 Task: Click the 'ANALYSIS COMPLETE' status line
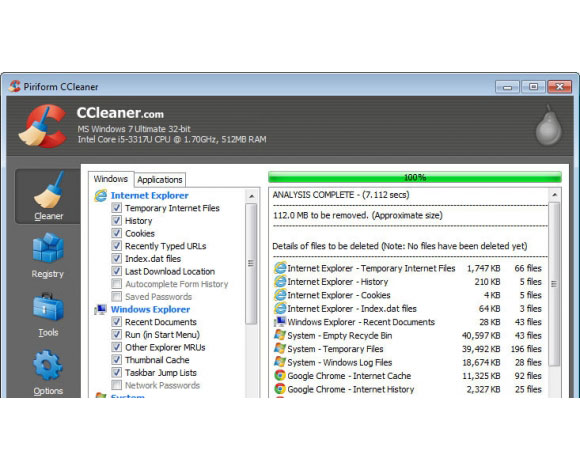tap(341, 195)
